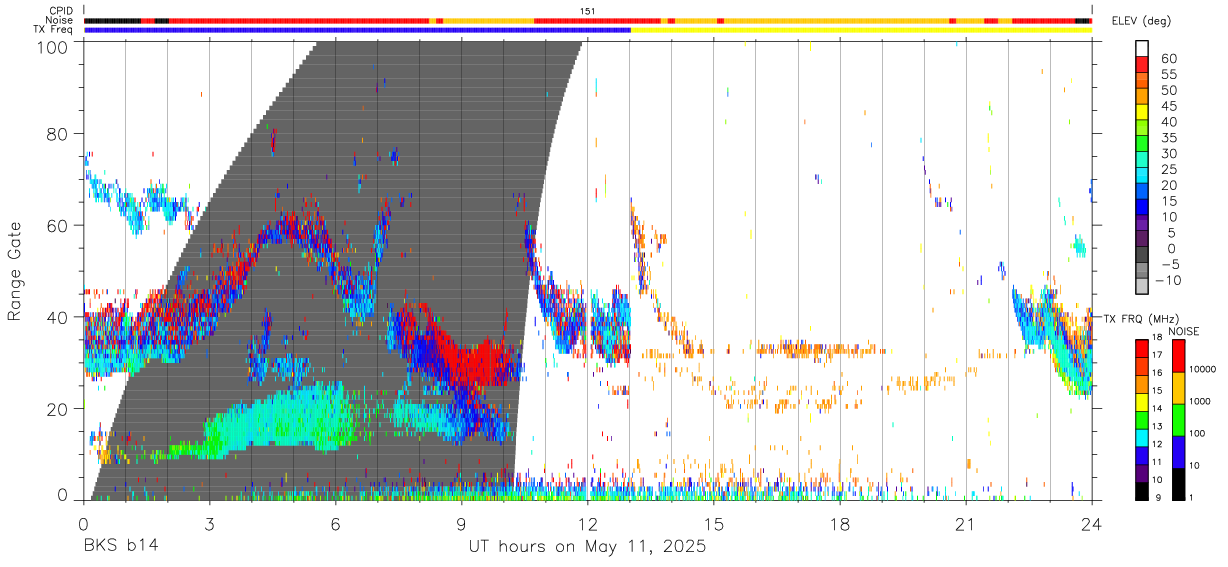
Task: Click x-axis tick label '3'
Action: [209, 524]
